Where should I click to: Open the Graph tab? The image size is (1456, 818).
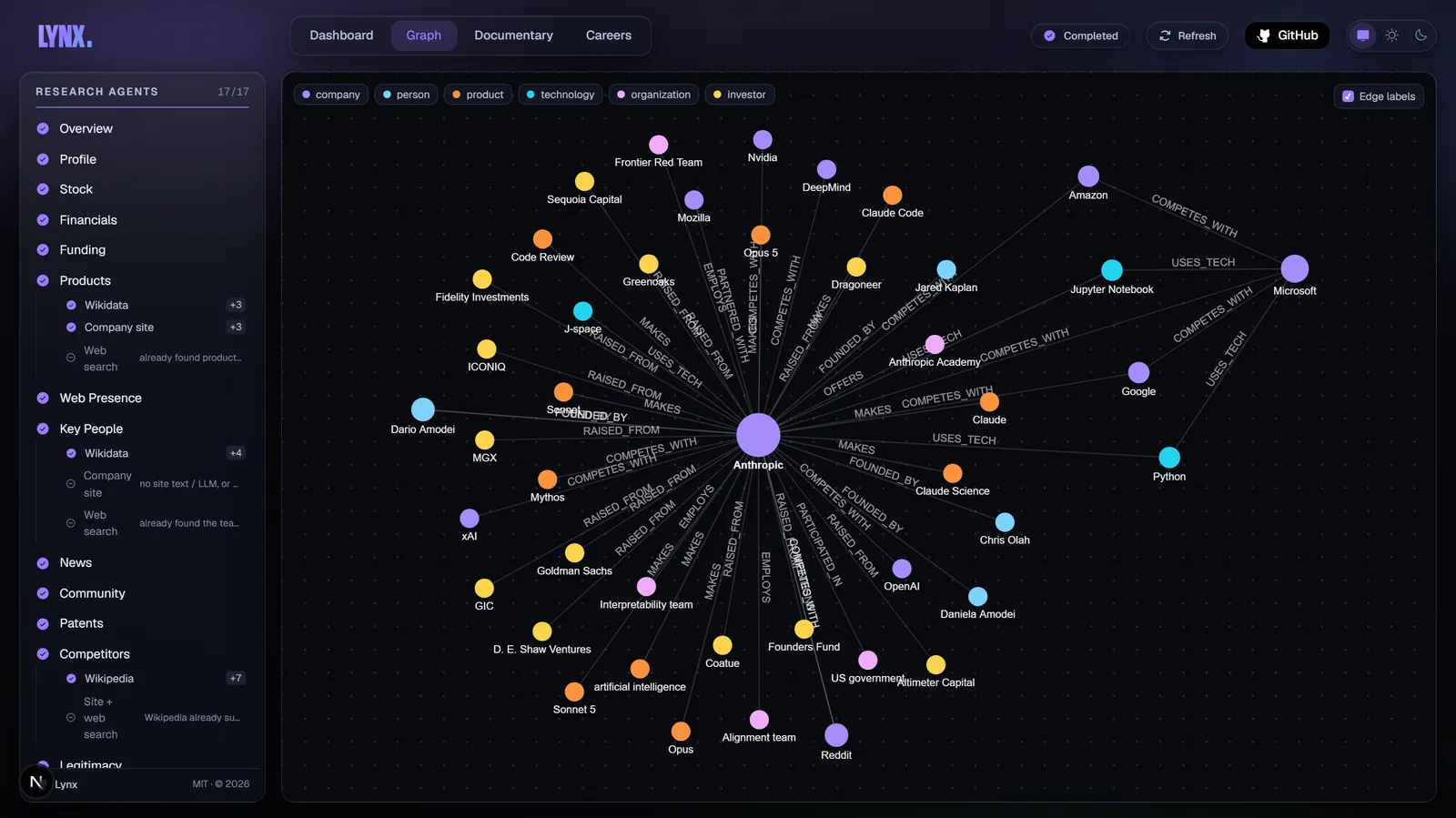coord(424,35)
